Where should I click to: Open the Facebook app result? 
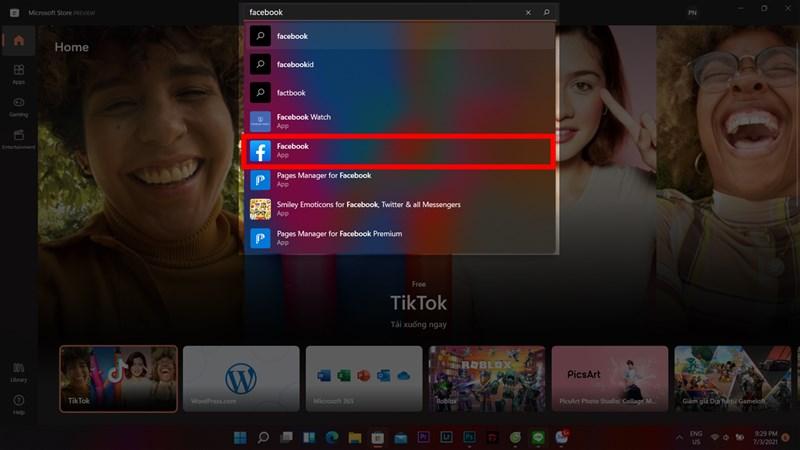pyautogui.click(x=399, y=151)
